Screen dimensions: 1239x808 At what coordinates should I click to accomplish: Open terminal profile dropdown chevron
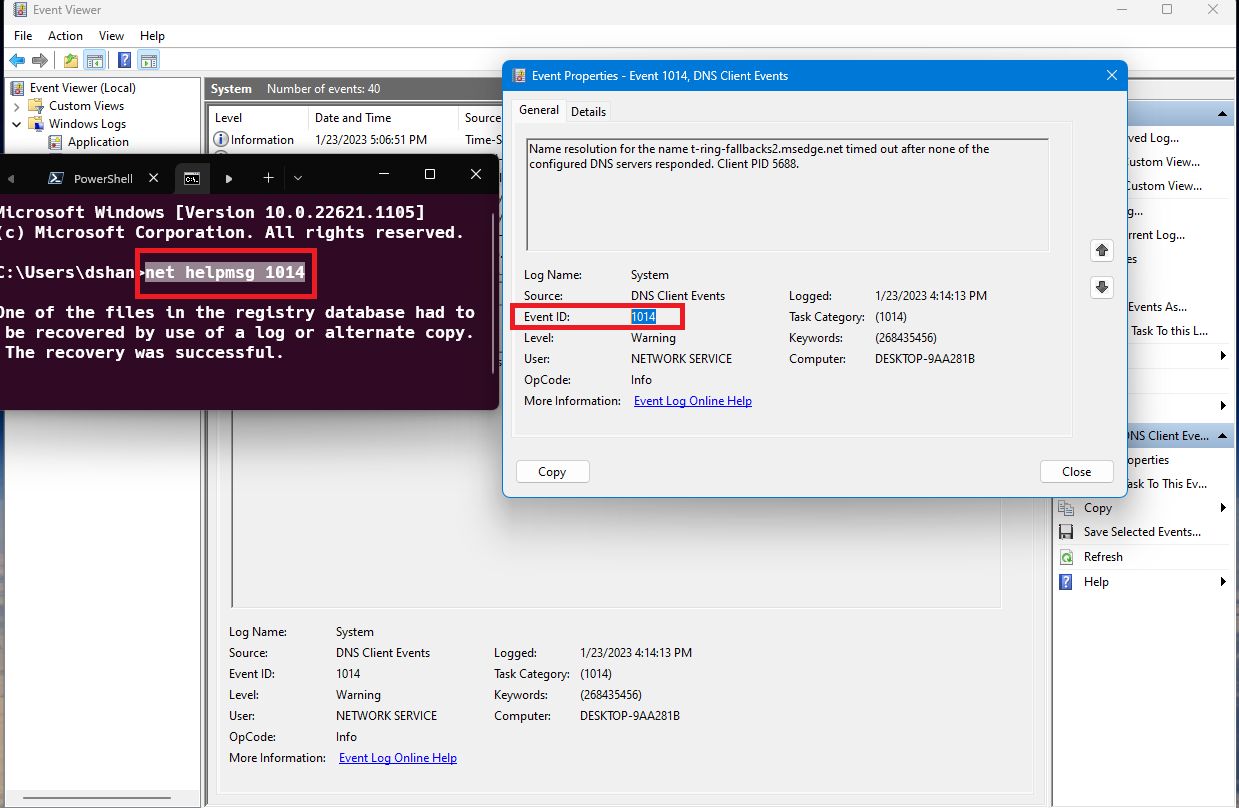point(298,178)
